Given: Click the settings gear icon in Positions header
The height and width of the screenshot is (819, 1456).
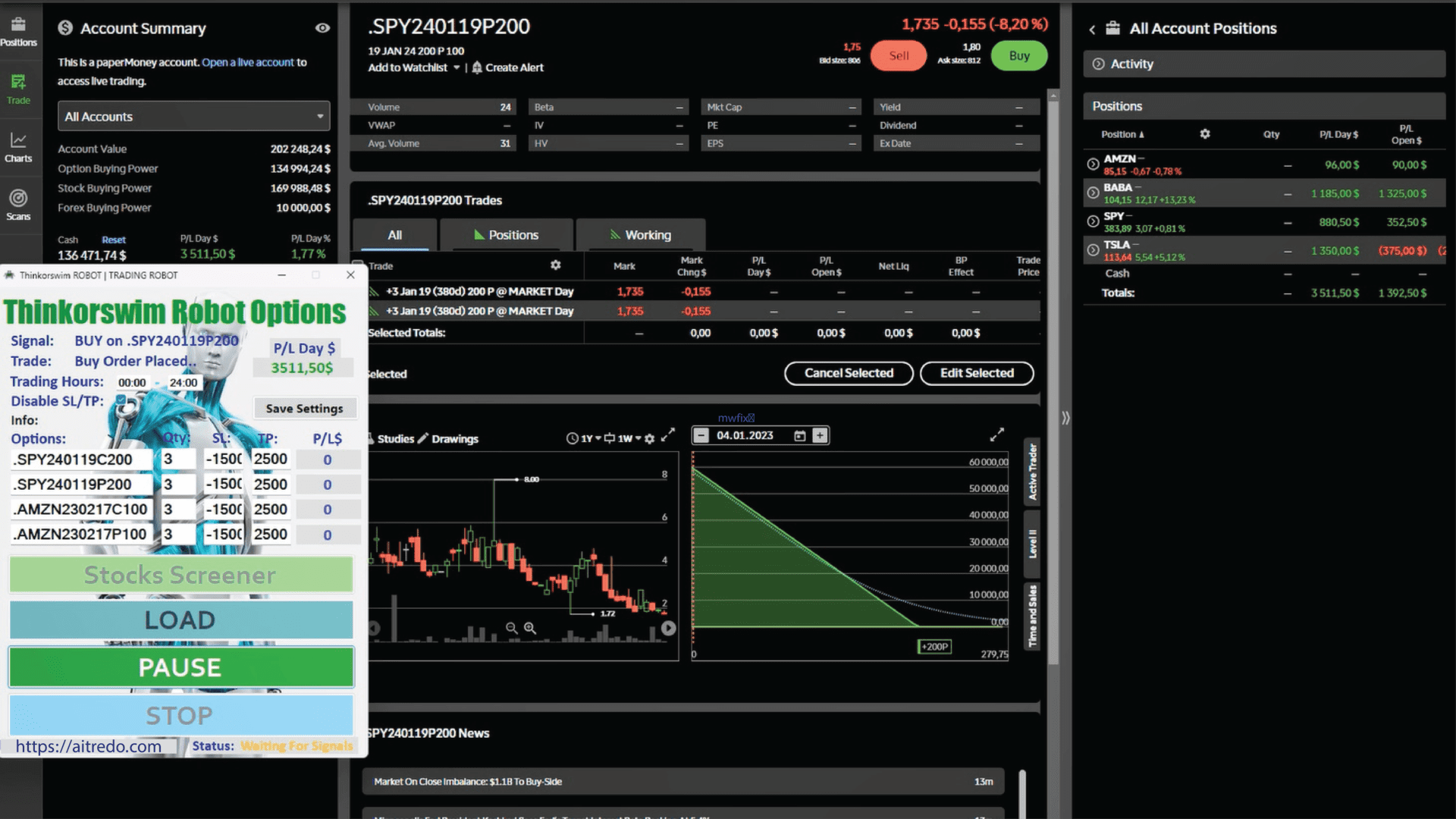Looking at the screenshot, I should 1205,134.
